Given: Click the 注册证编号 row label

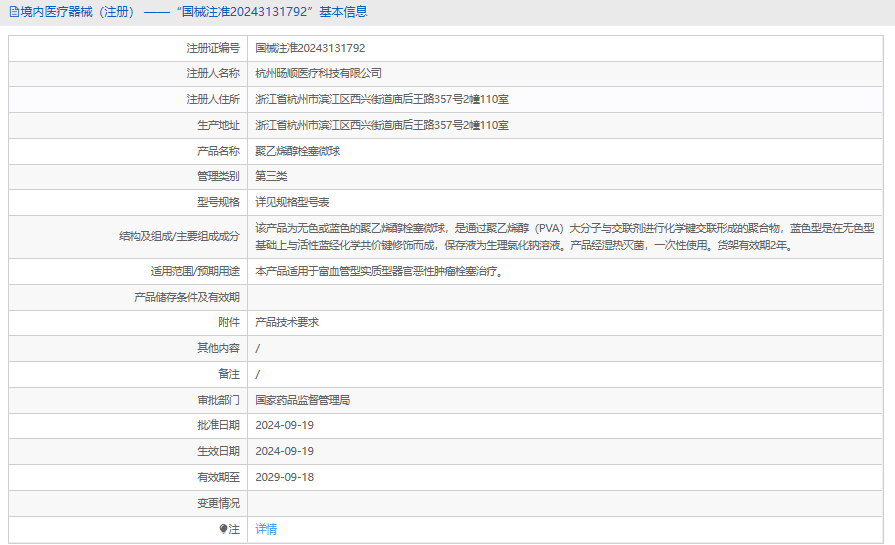Looking at the screenshot, I should click(x=213, y=48).
